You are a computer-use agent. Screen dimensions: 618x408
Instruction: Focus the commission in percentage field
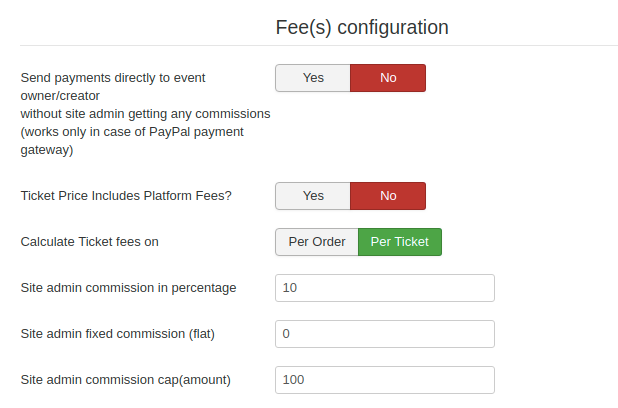point(385,288)
